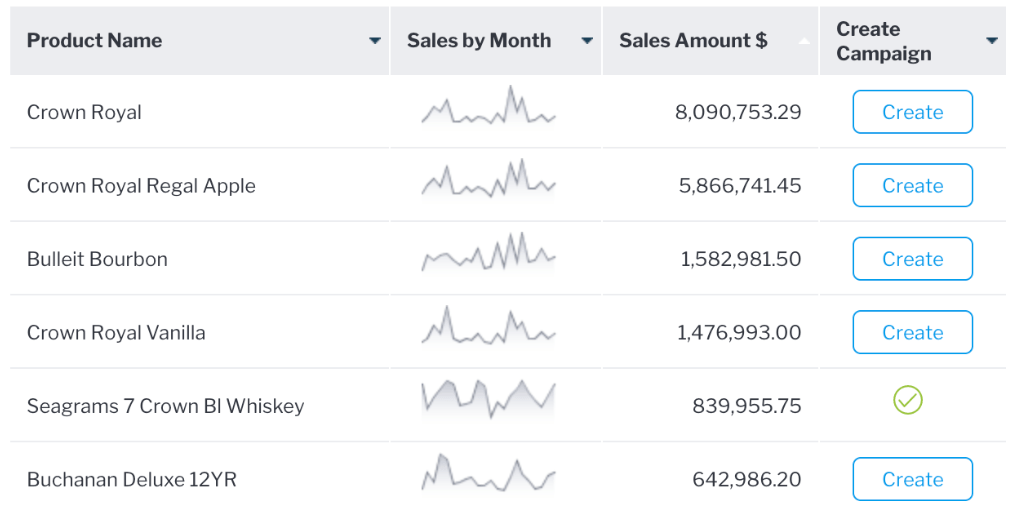Create a campaign for Crown Royal Vanilla
This screenshot has width=1014, height=514.
912,332
